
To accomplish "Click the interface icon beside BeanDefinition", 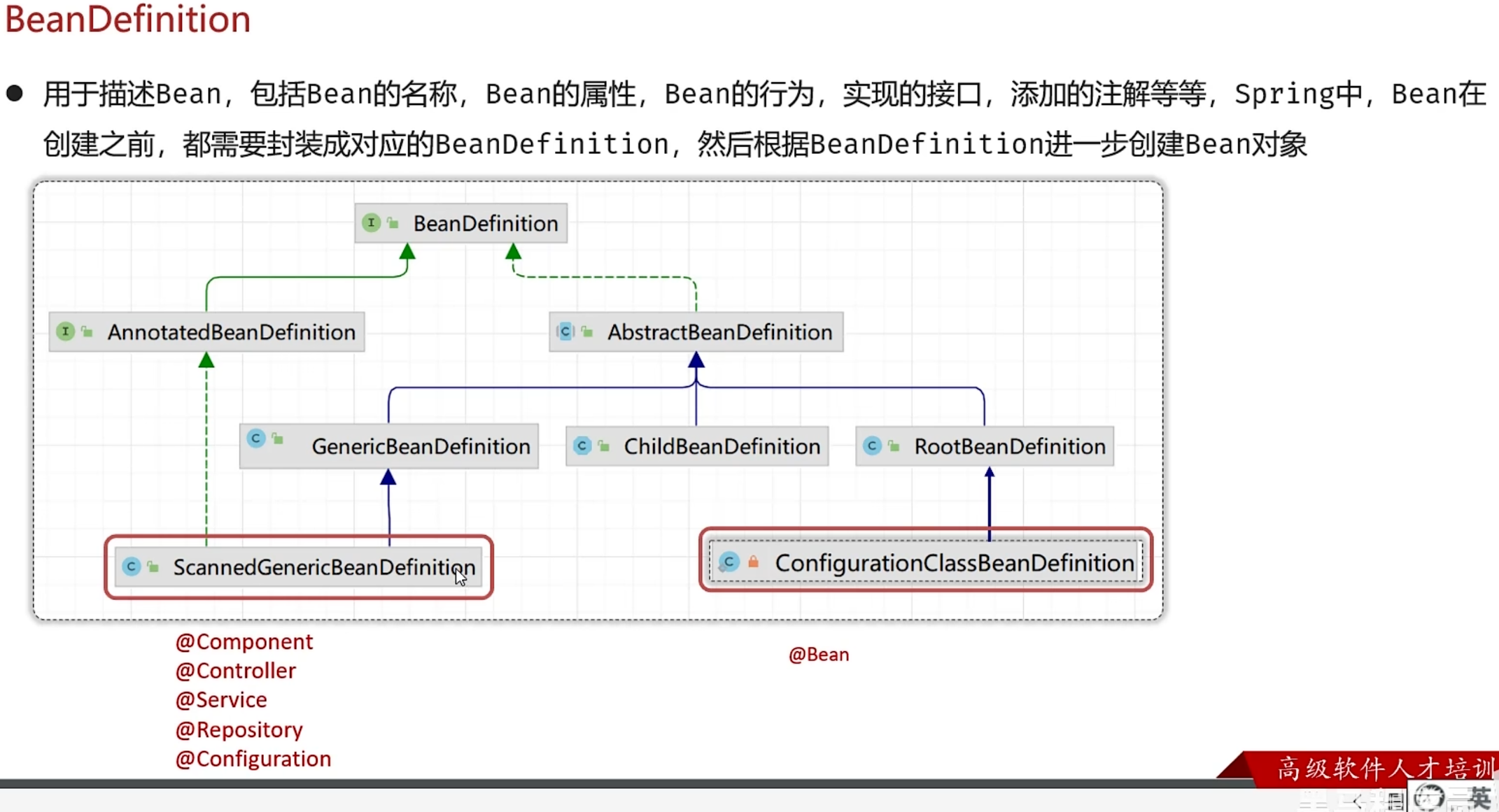I will 371,223.
